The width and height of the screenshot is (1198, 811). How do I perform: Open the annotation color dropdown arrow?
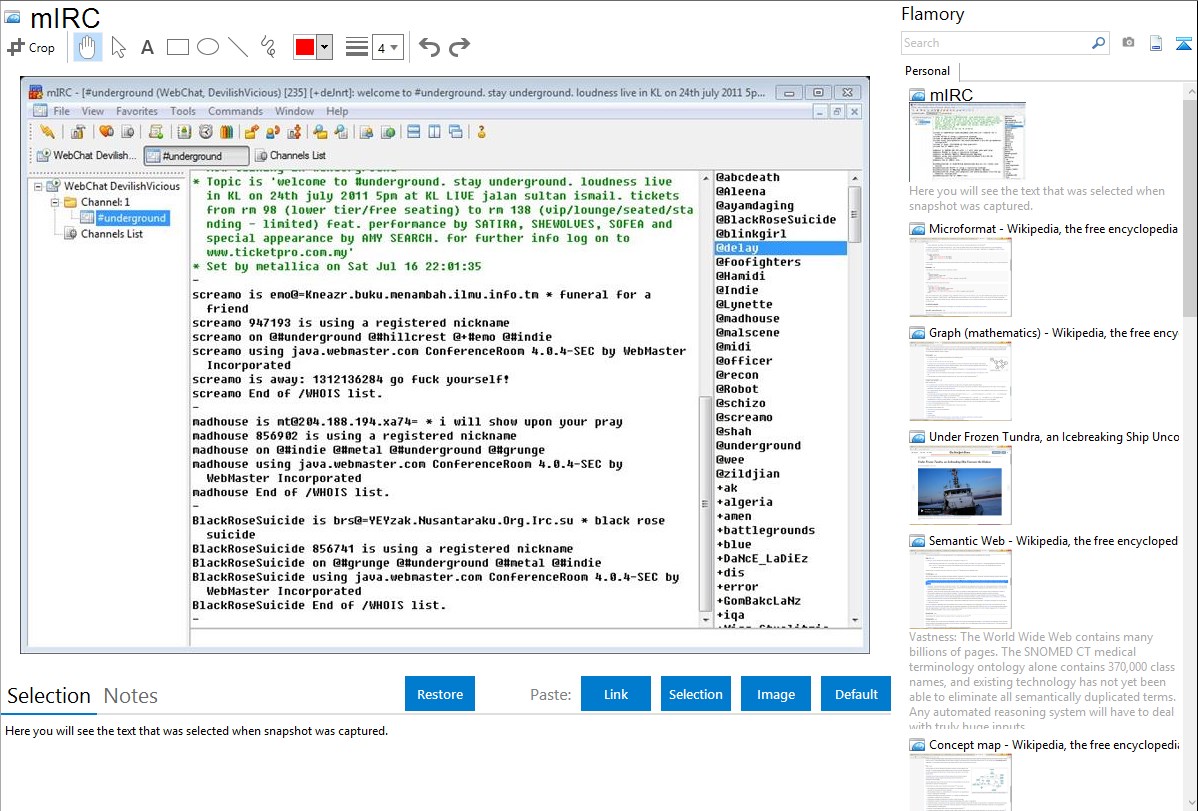325,47
